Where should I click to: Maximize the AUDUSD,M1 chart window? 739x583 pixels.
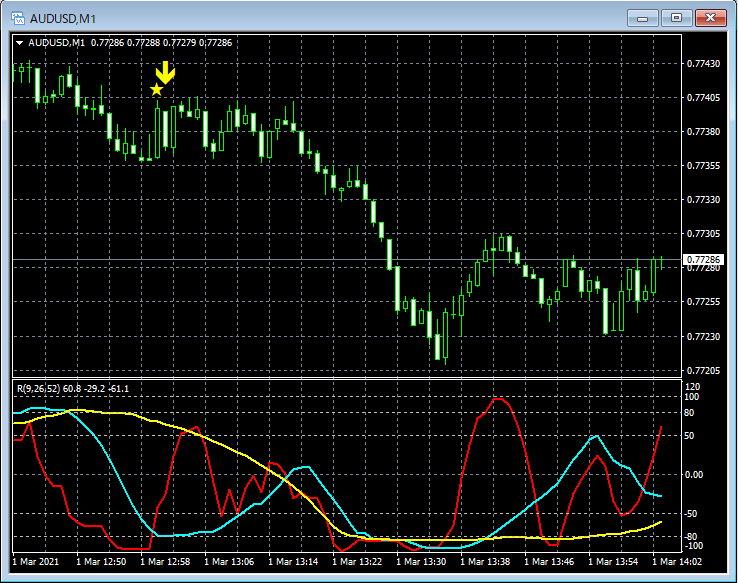pos(676,18)
